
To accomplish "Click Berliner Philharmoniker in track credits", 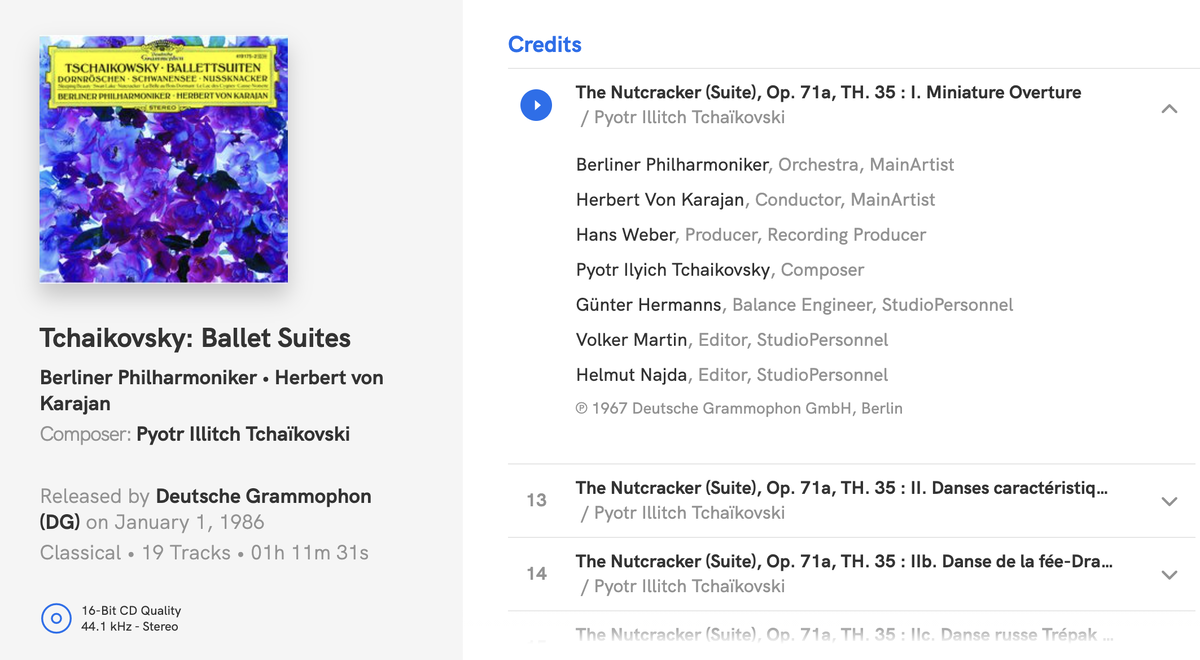I will coord(672,164).
